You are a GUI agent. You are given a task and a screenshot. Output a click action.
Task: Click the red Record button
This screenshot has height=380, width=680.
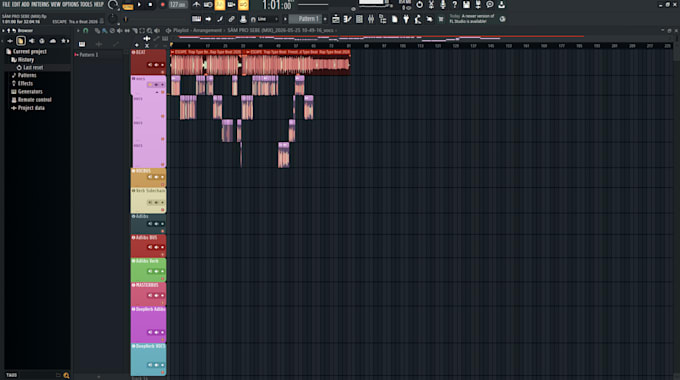click(x=163, y=5)
